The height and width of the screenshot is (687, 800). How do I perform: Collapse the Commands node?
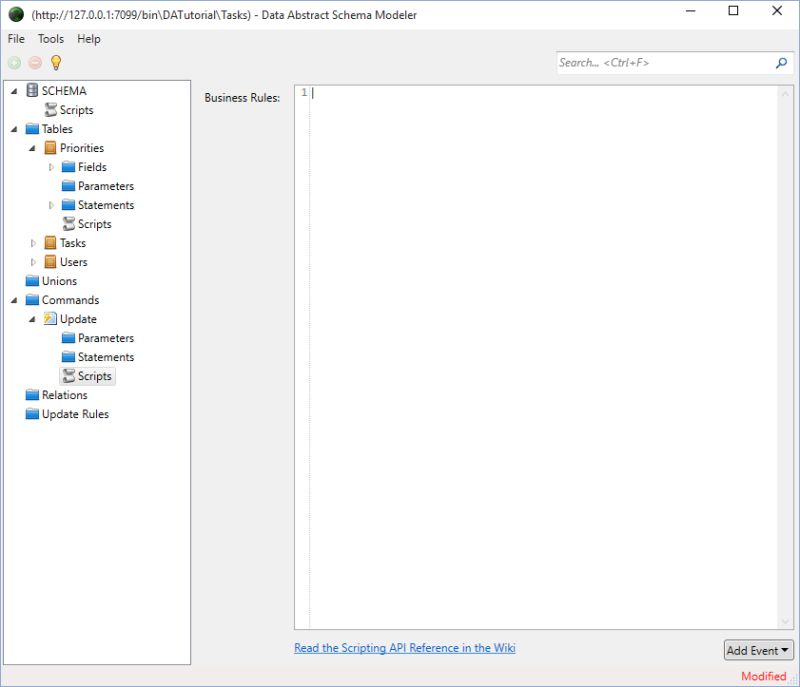[x=14, y=300]
